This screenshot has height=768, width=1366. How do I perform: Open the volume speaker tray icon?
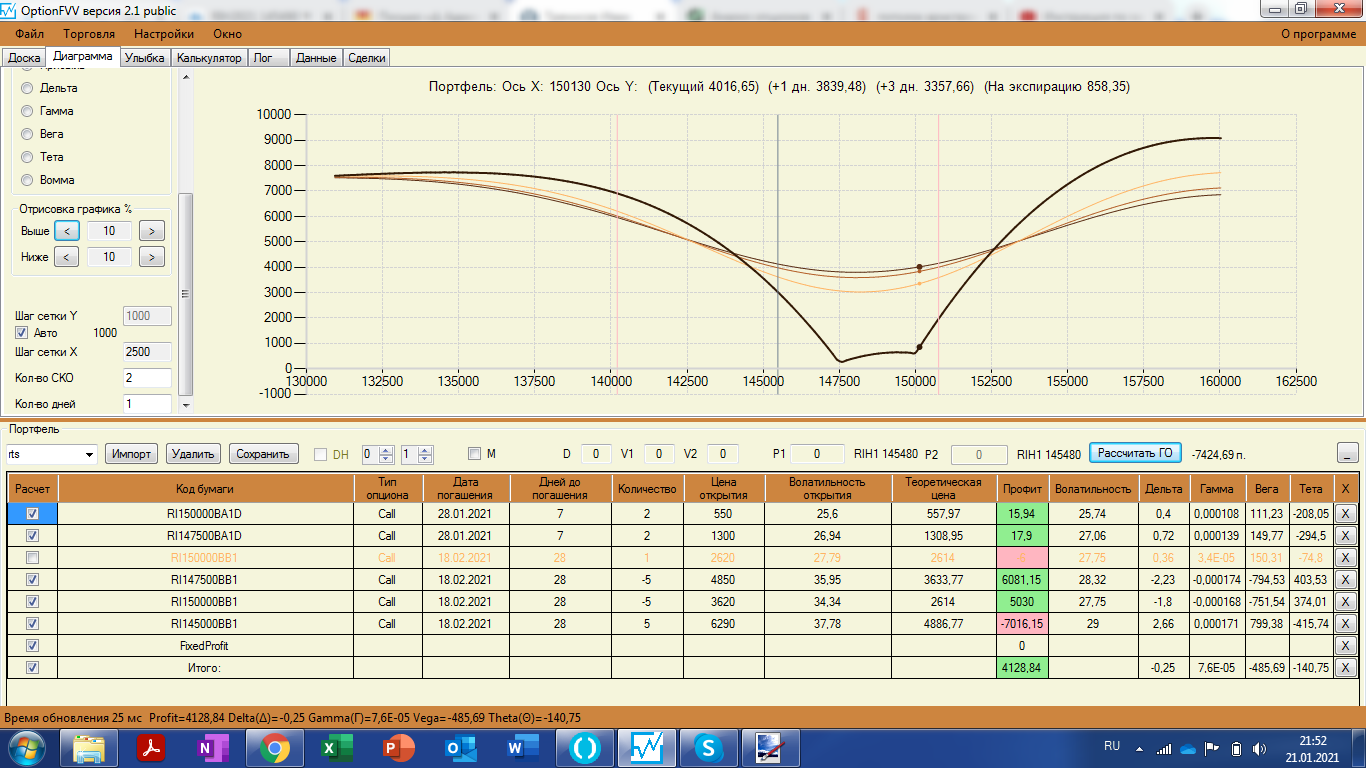1260,748
